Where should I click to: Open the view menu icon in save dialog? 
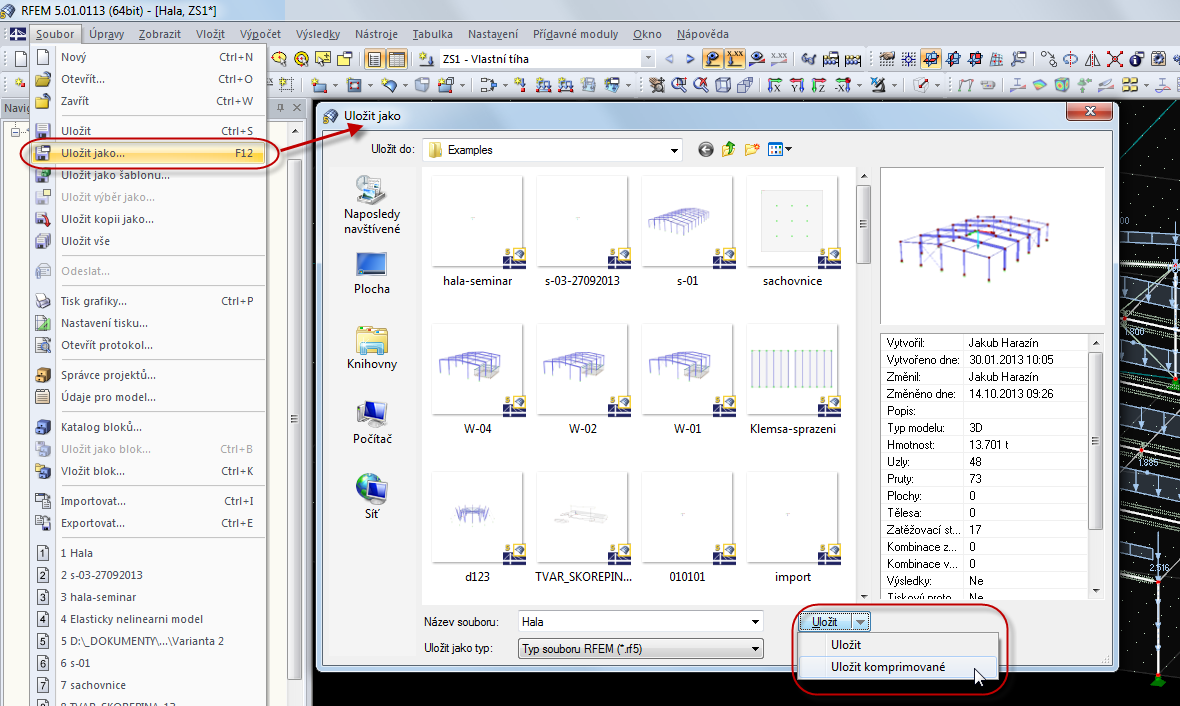tap(780, 150)
